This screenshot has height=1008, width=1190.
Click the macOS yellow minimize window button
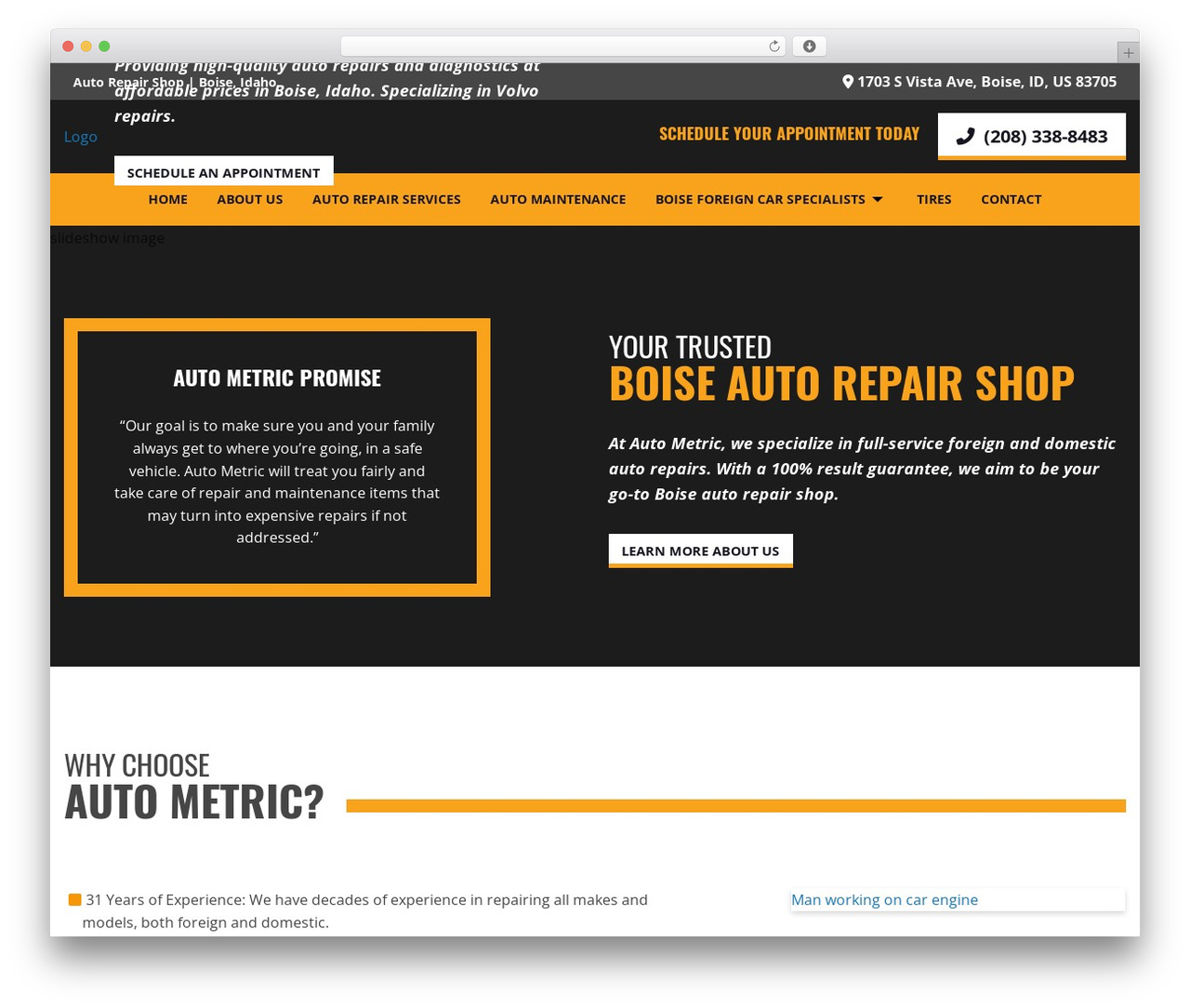[x=86, y=46]
